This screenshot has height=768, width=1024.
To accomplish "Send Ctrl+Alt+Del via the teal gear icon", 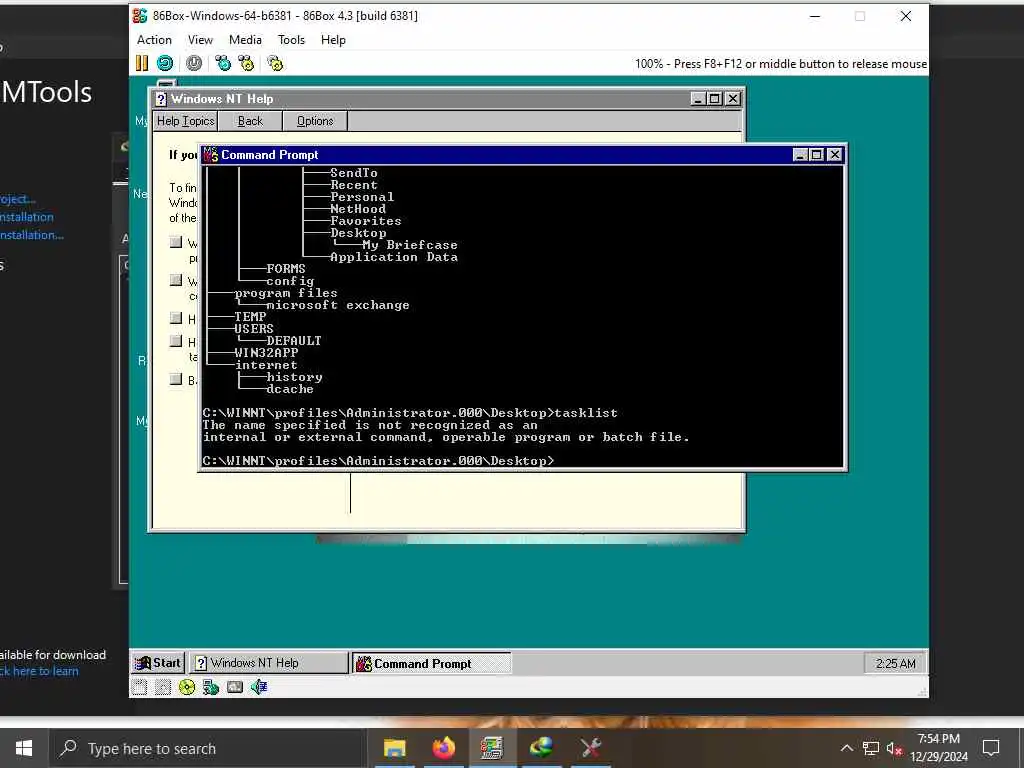I will click(x=223, y=63).
